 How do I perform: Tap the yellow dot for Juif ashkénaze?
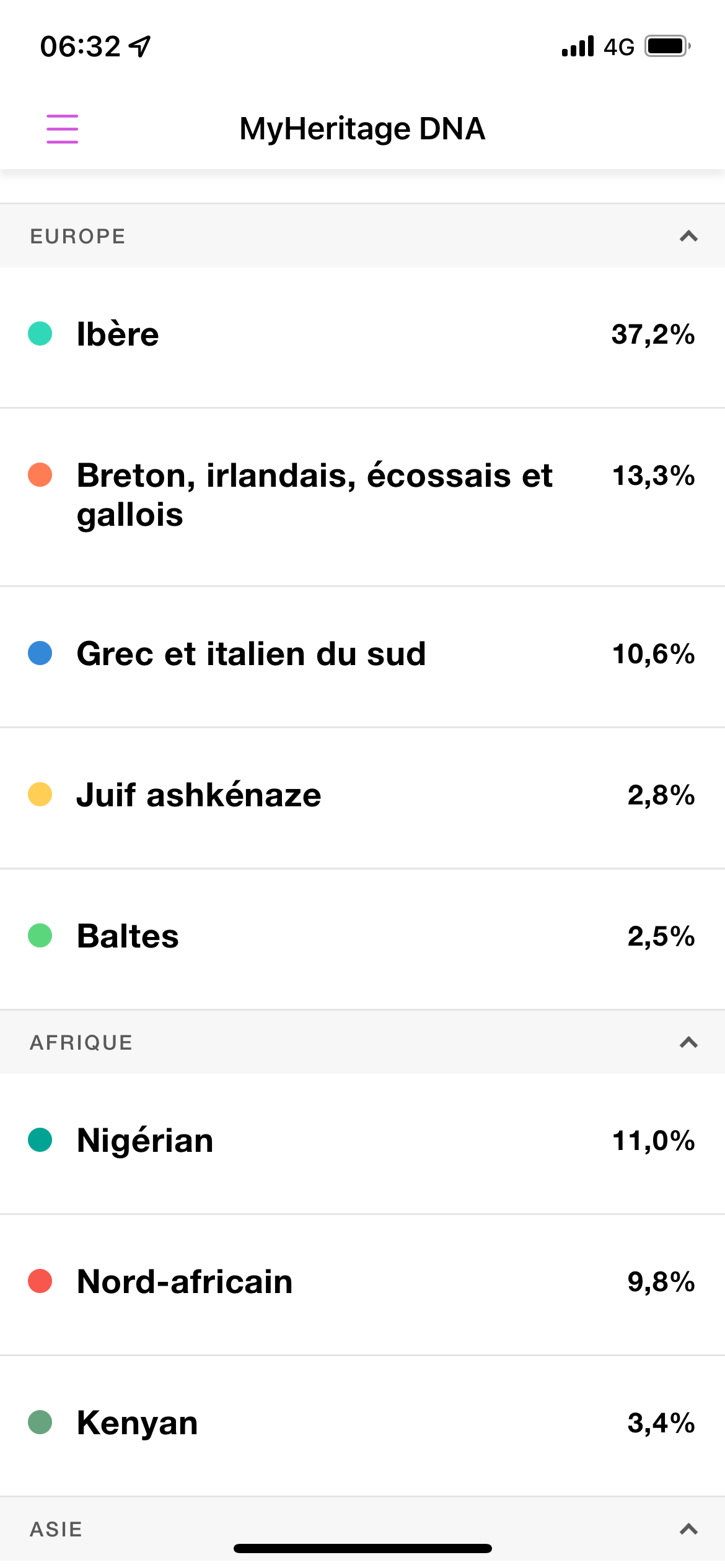coord(40,795)
